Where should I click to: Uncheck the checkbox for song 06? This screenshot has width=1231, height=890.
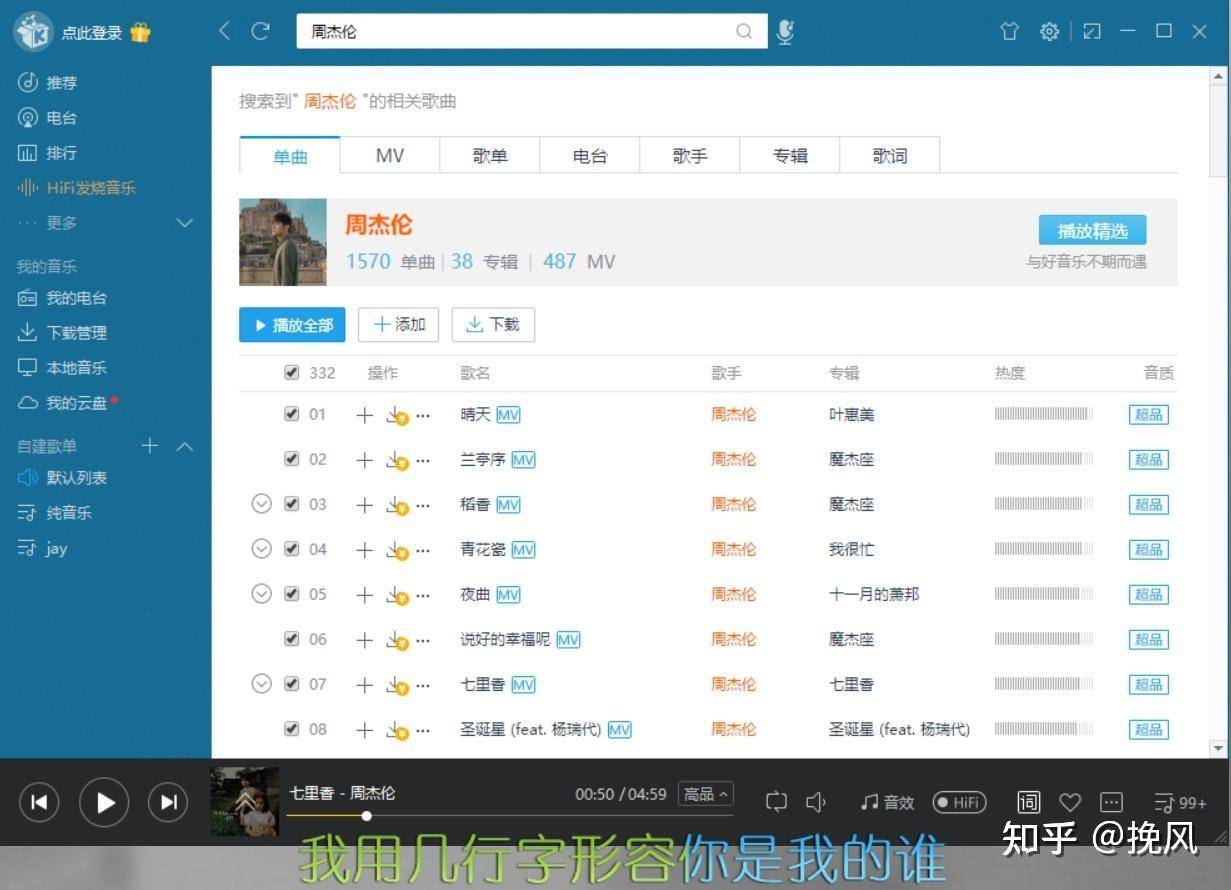click(291, 638)
